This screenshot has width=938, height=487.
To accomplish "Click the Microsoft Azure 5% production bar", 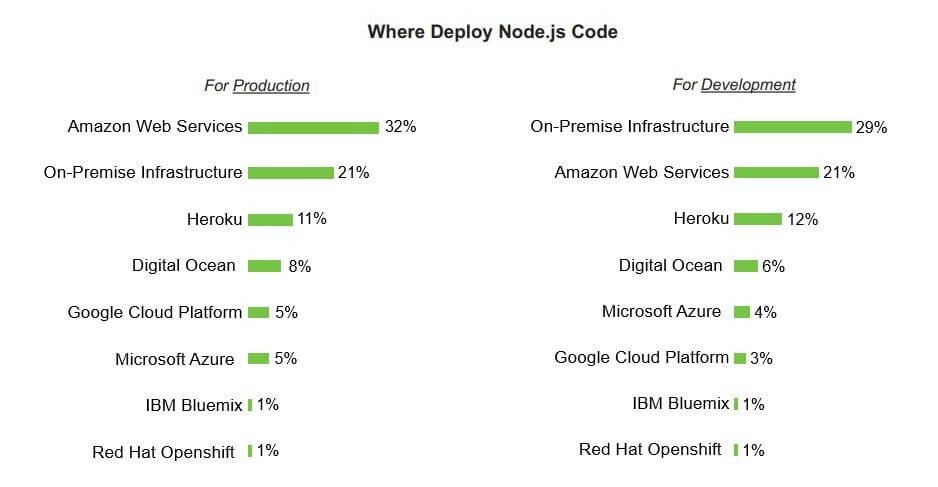I will [258, 358].
